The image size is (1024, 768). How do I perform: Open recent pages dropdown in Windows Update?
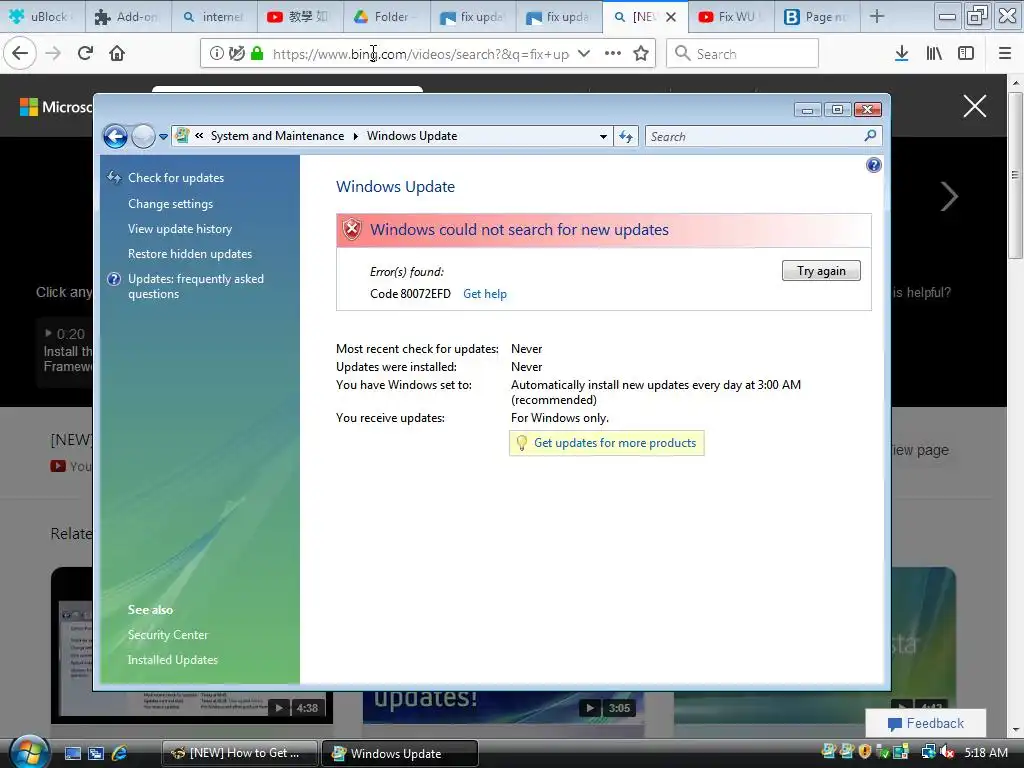coord(163,136)
